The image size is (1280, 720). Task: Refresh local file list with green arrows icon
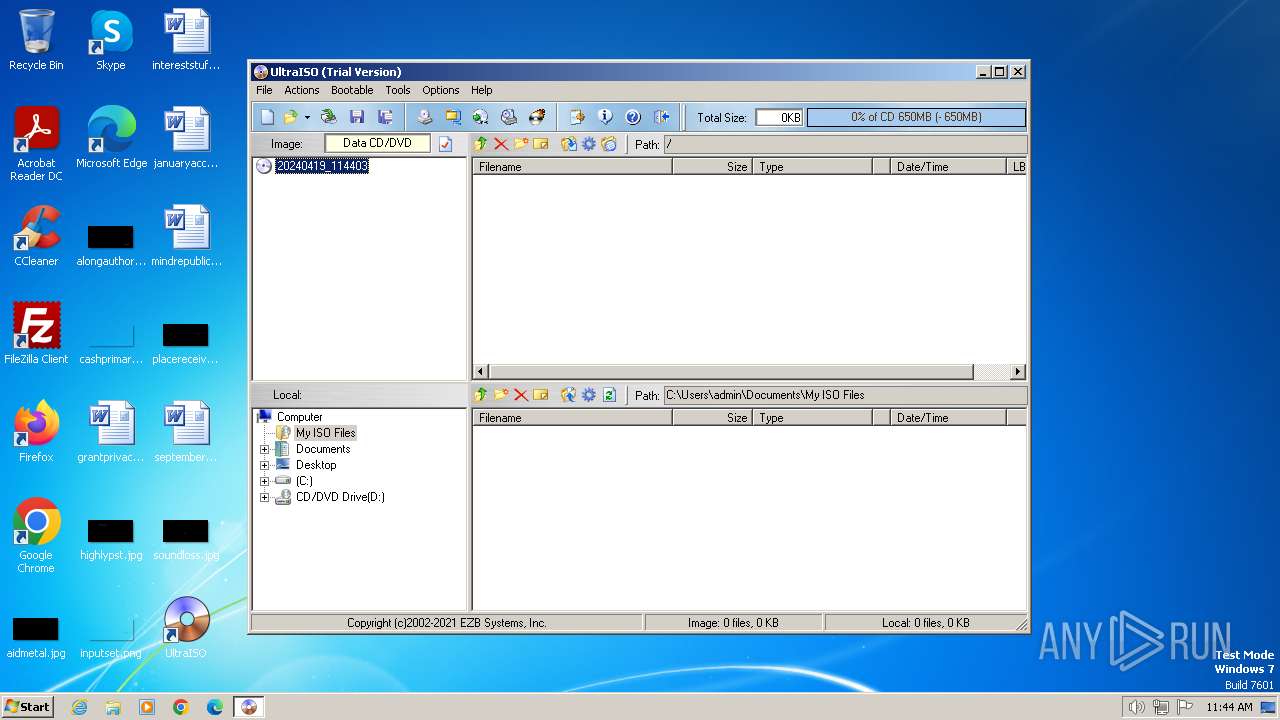[x=608, y=395]
